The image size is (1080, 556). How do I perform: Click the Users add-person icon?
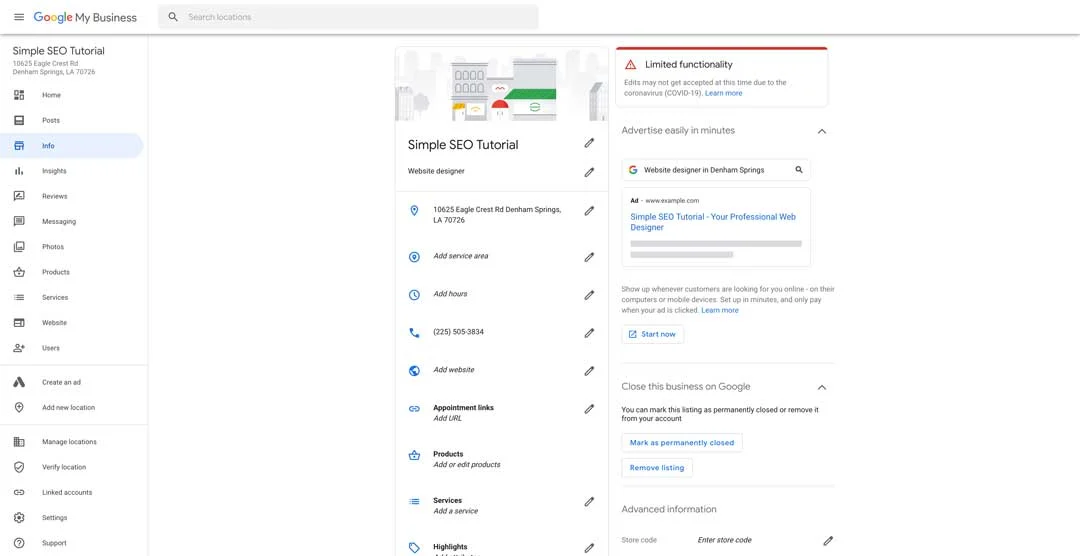(x=19, y=348)
